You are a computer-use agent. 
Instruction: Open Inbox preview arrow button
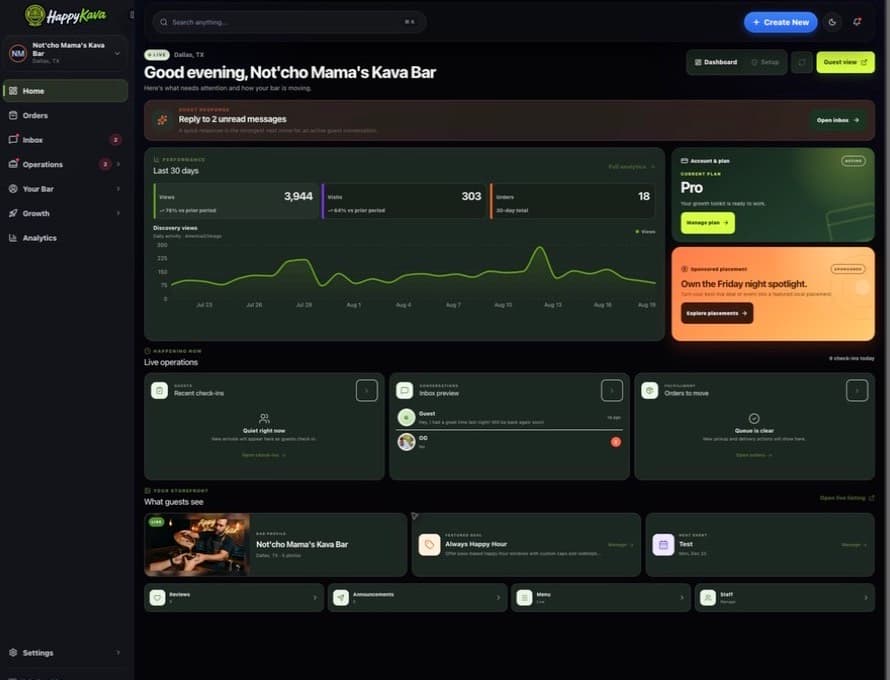[612, 391]
